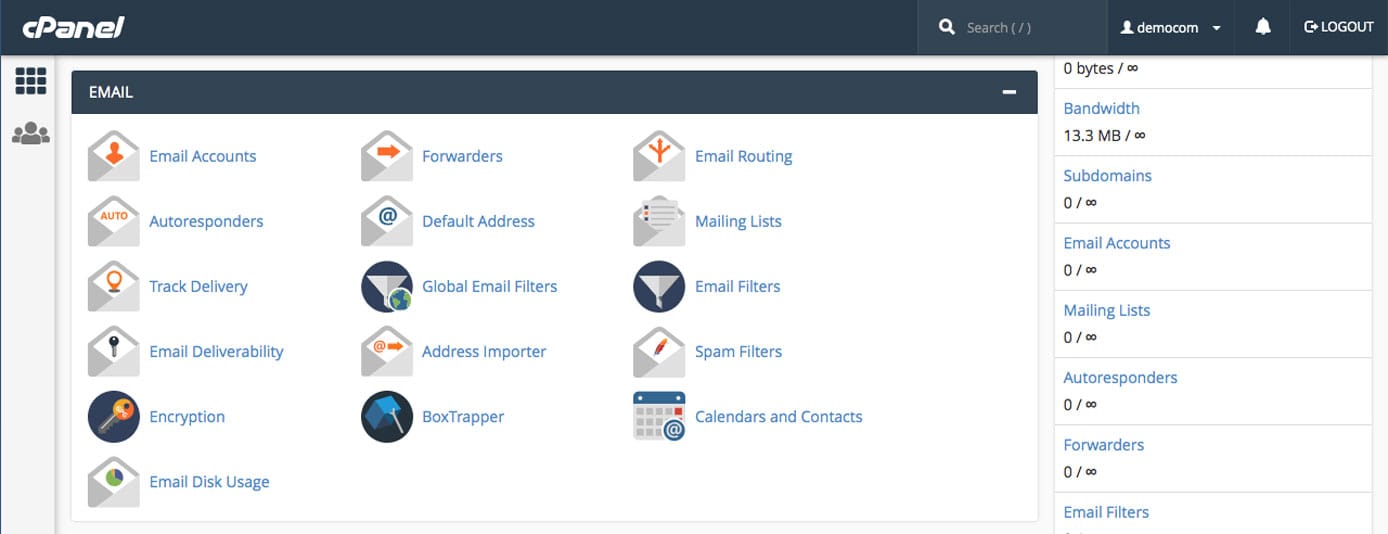Click the Email Disk Usage pie icon
Screen dimensions: 1388x534
pyautogui.click(x=113, y=481)
